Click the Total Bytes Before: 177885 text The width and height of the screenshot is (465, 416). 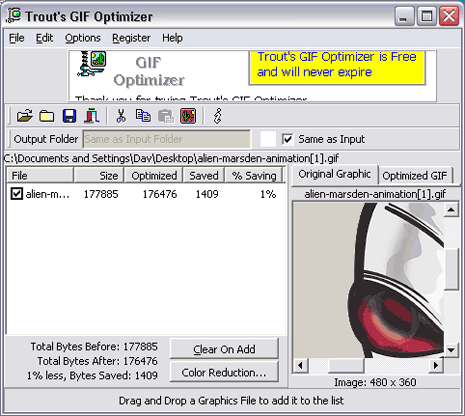coord(94,346)
